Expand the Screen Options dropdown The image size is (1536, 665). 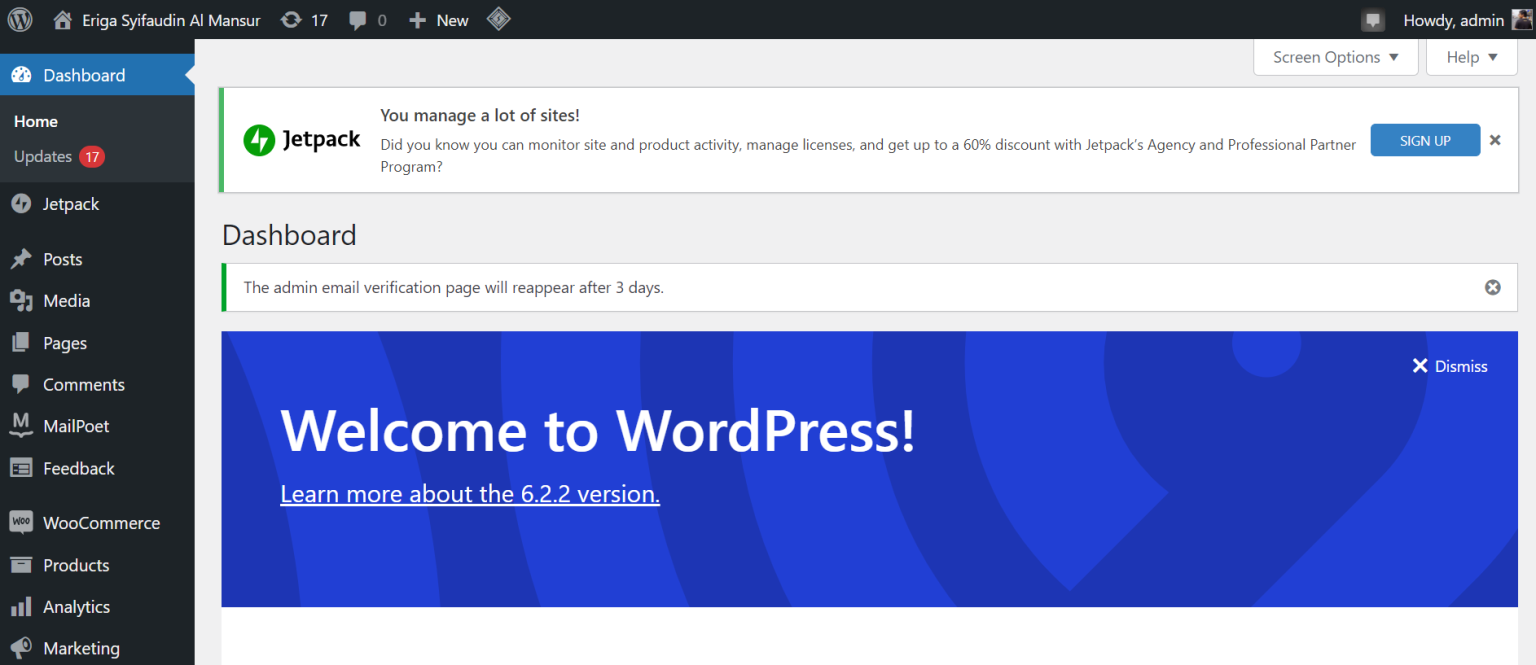click(1335, 57)
